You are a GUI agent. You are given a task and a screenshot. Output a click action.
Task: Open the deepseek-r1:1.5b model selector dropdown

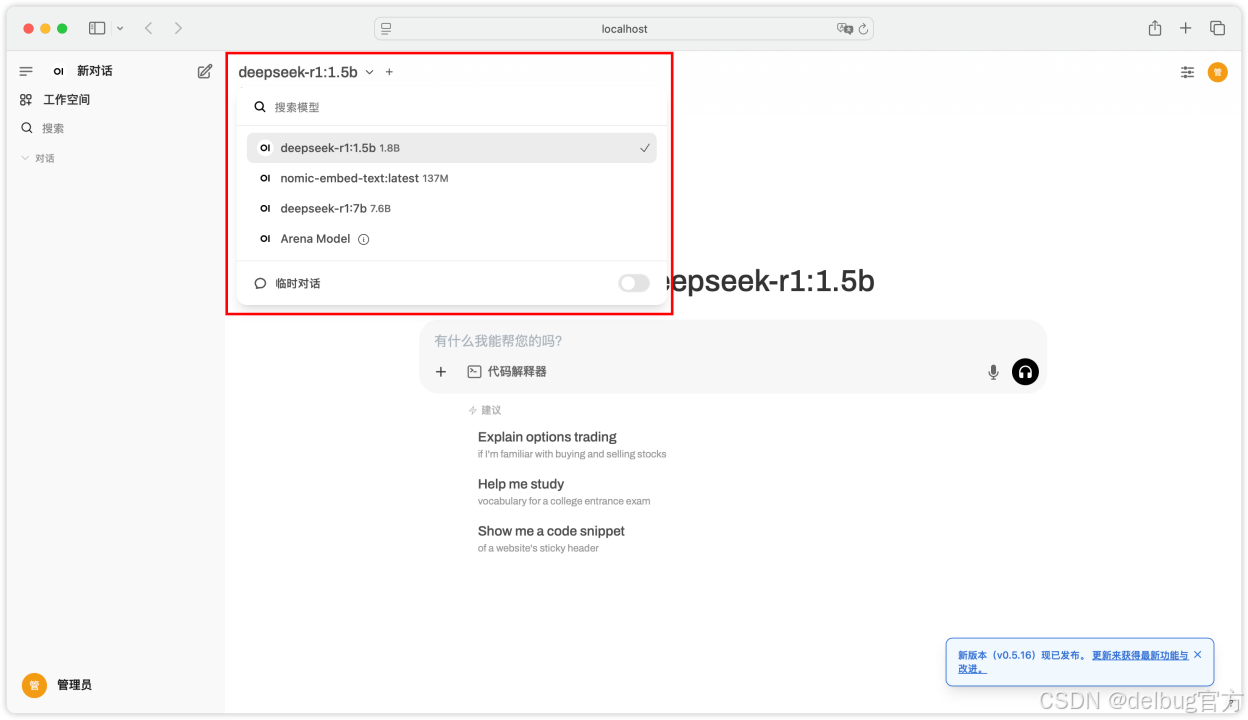[305, 72]
